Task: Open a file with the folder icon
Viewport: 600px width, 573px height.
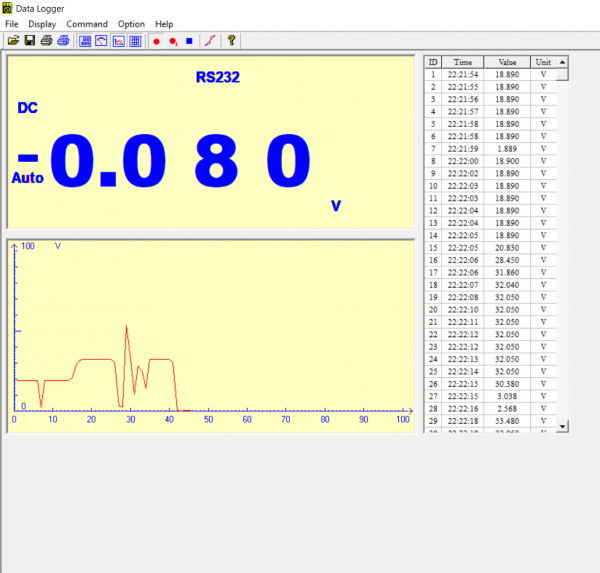Action: tap(13, 41)
